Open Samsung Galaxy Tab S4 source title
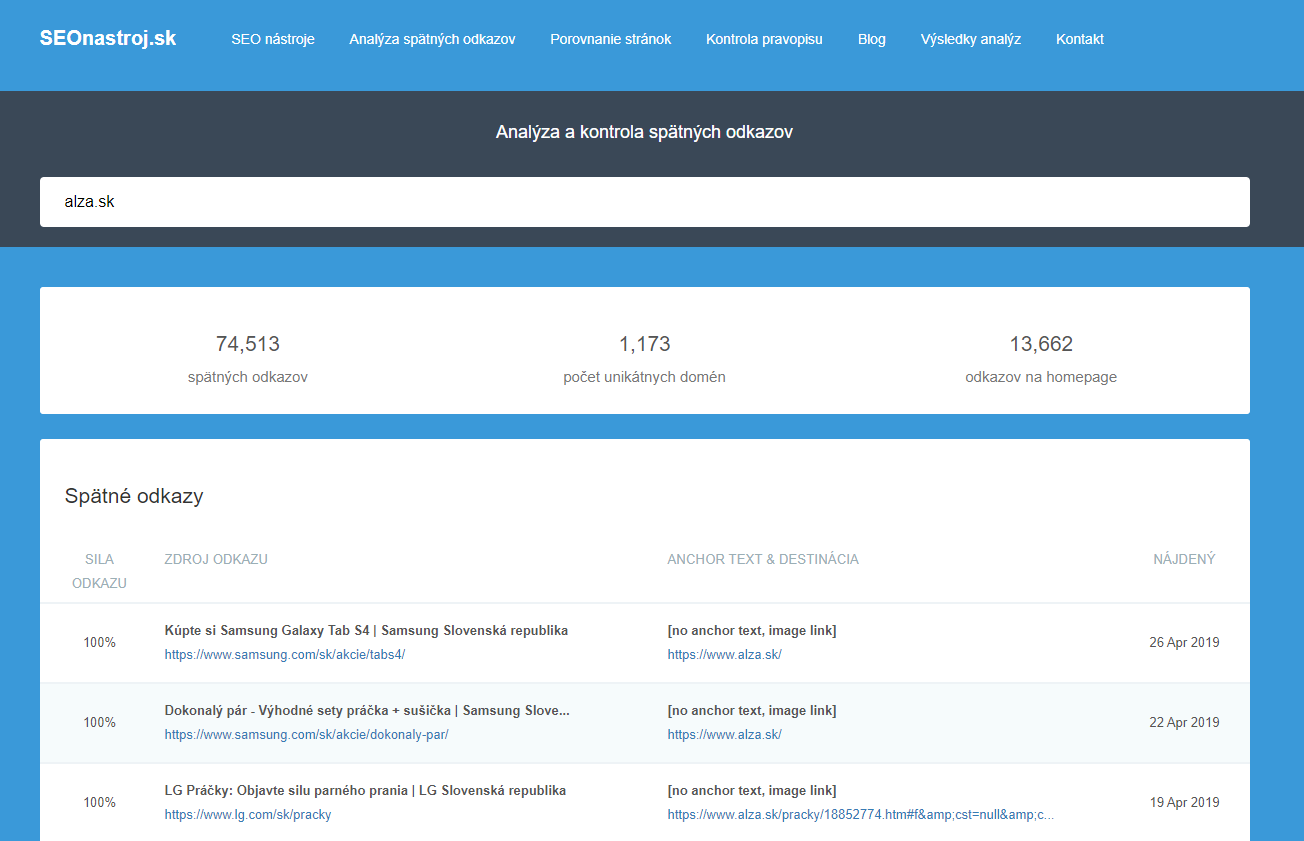1304x841 pixels. pyautogui.click(x=366, y=630)
